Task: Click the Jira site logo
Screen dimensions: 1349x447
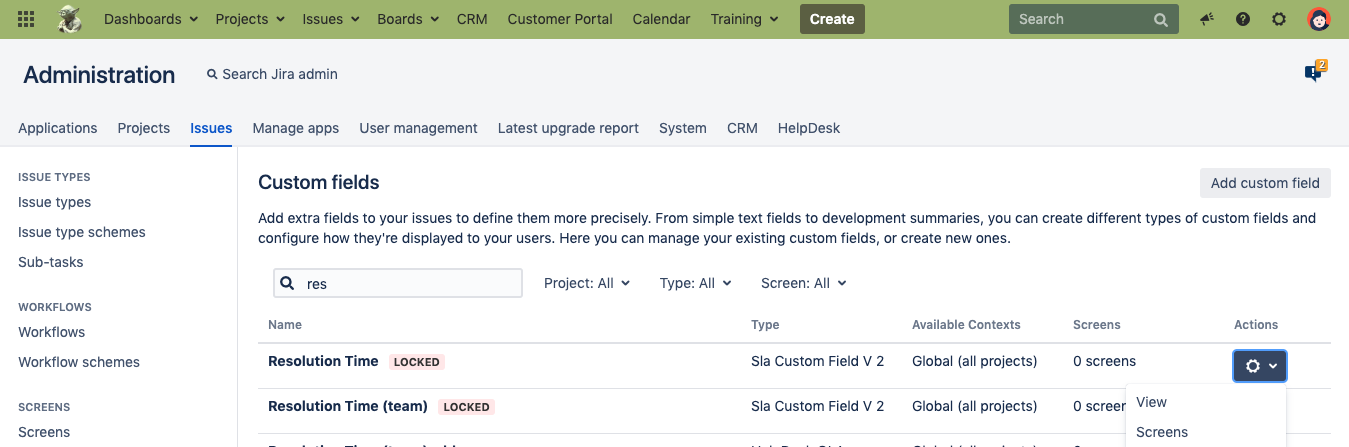Action: [x=71, y=19]
